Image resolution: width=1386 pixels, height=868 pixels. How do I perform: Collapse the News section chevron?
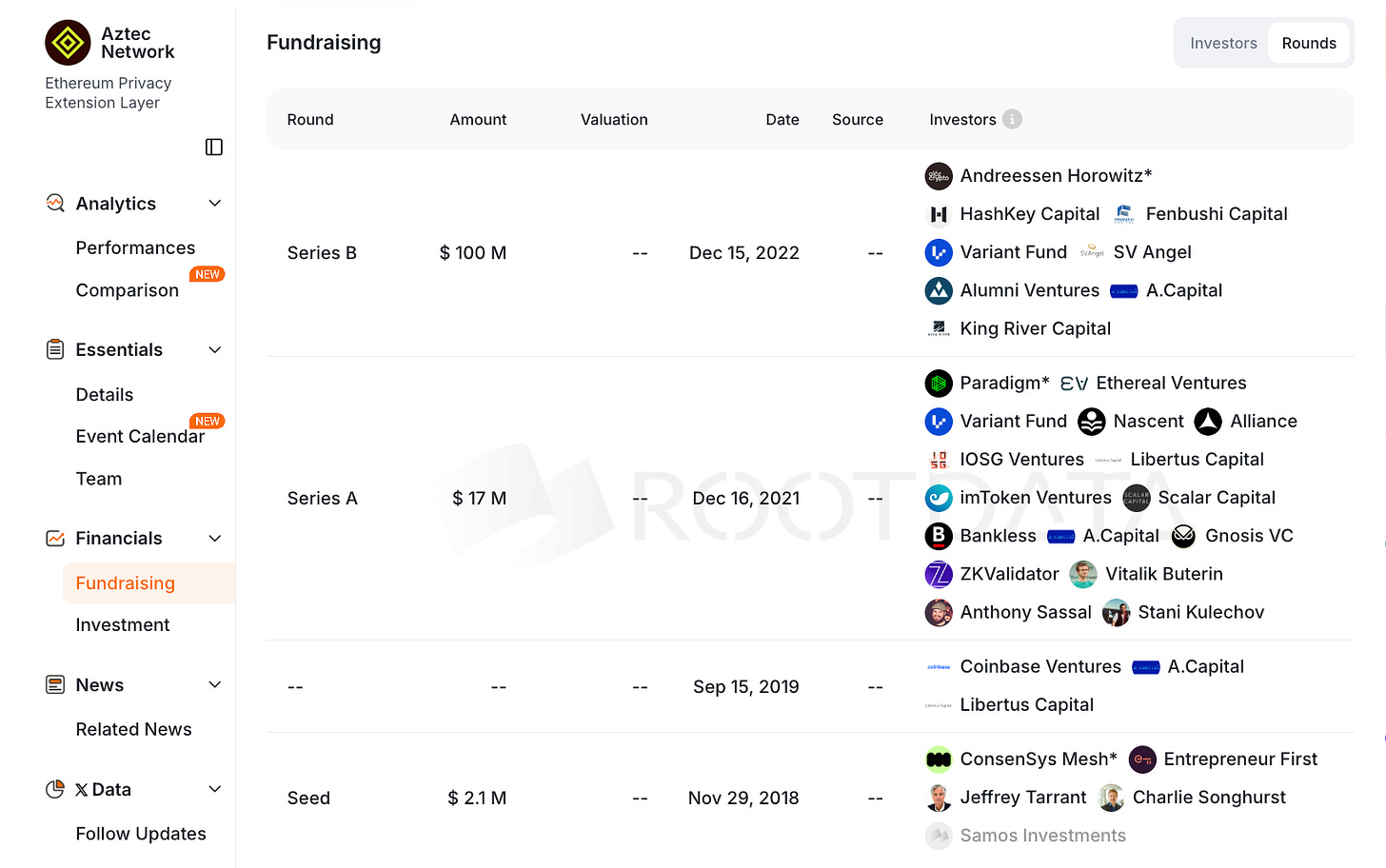215,684
